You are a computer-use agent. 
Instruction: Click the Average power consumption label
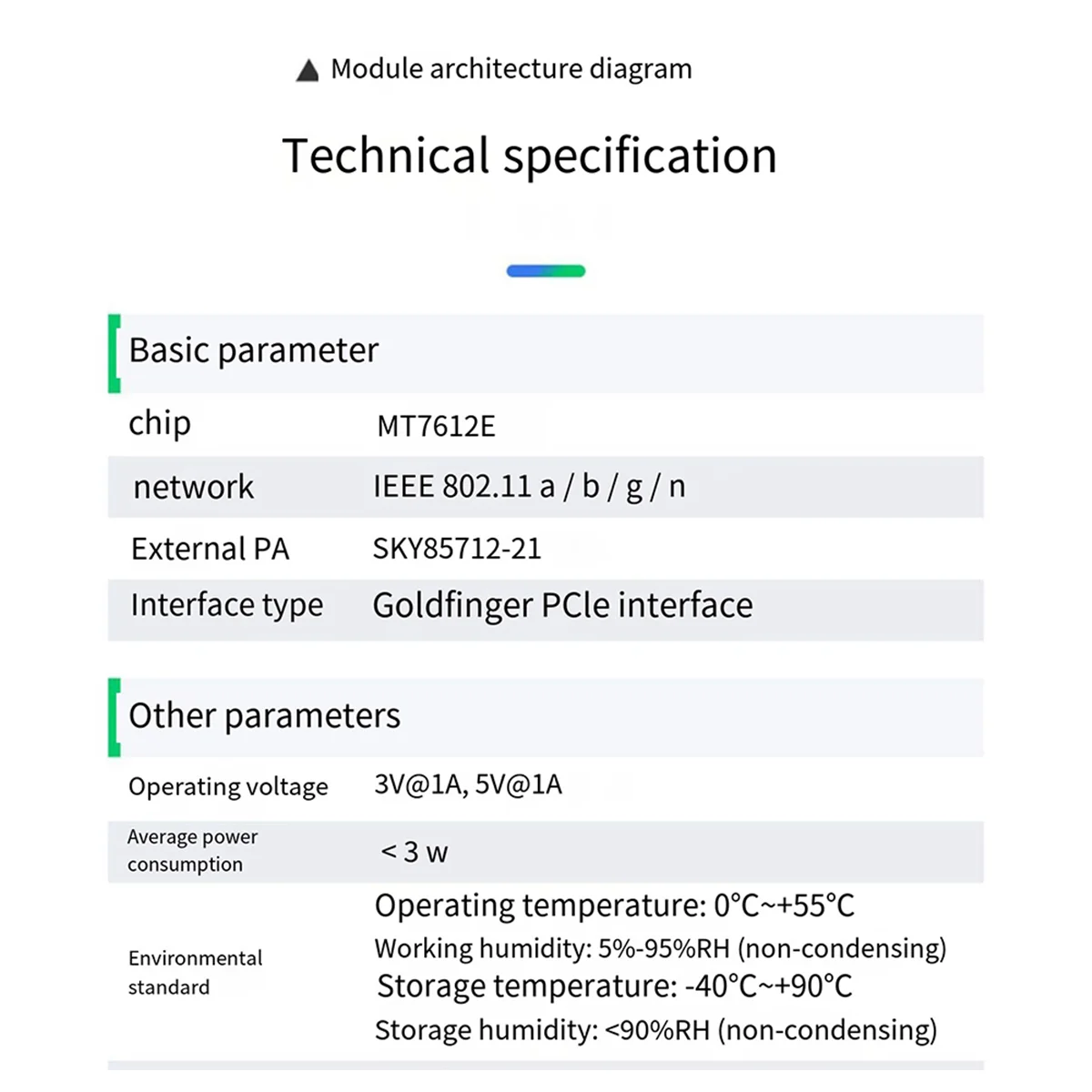coord(192,850)
